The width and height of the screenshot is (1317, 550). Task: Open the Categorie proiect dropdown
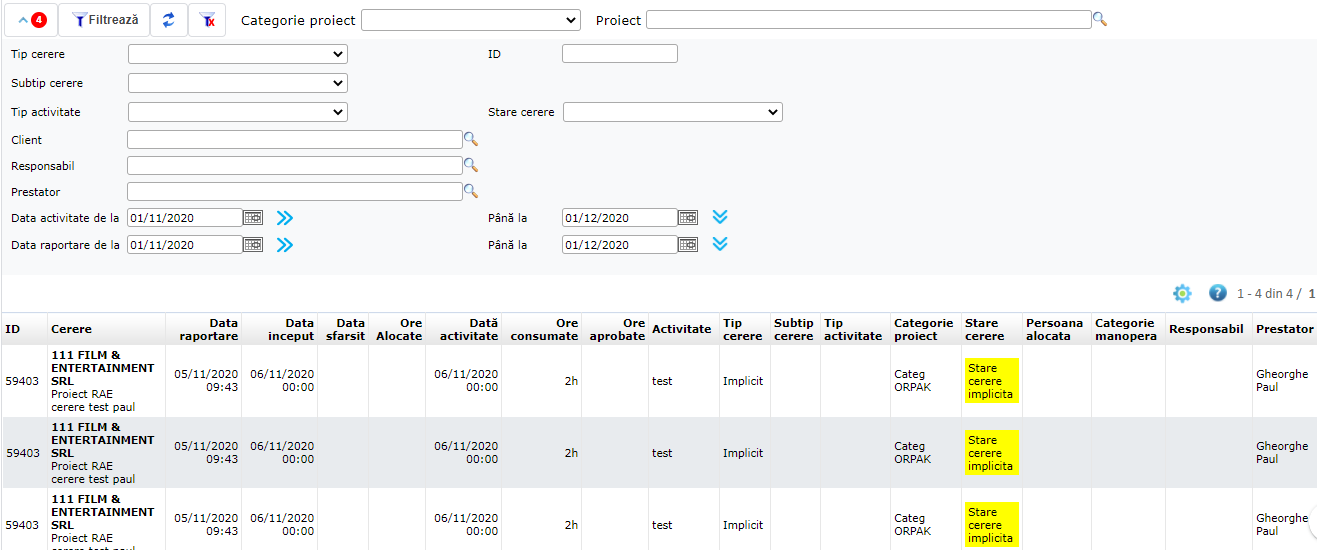470,20
